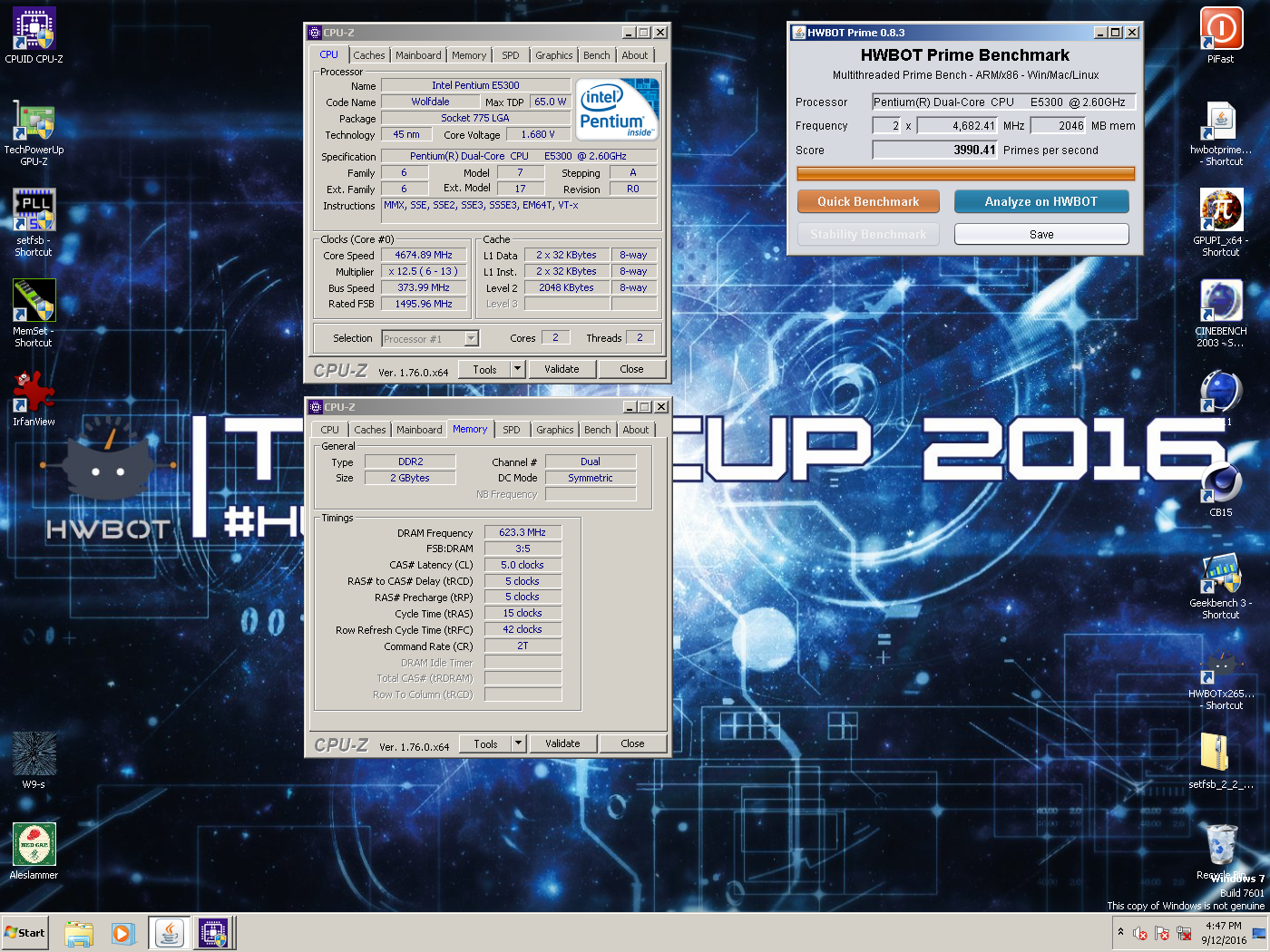The image size is (1270, 952).
Task: Open CINEBENCH 2003 desktop icon
Action: point(1221,314)
